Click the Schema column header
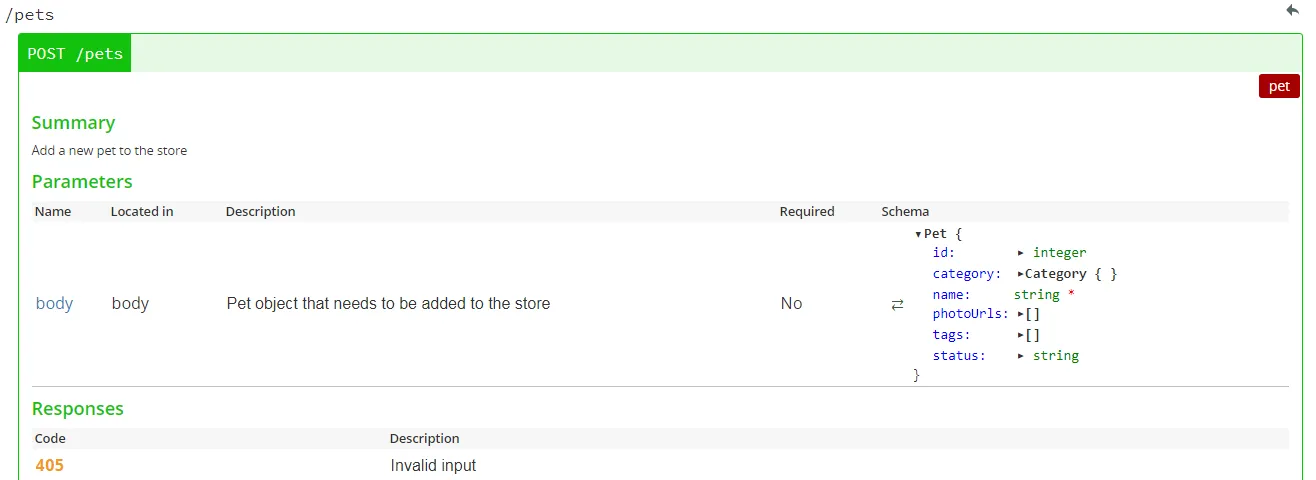The image size is (1316, 480). [x=905, y=211]
